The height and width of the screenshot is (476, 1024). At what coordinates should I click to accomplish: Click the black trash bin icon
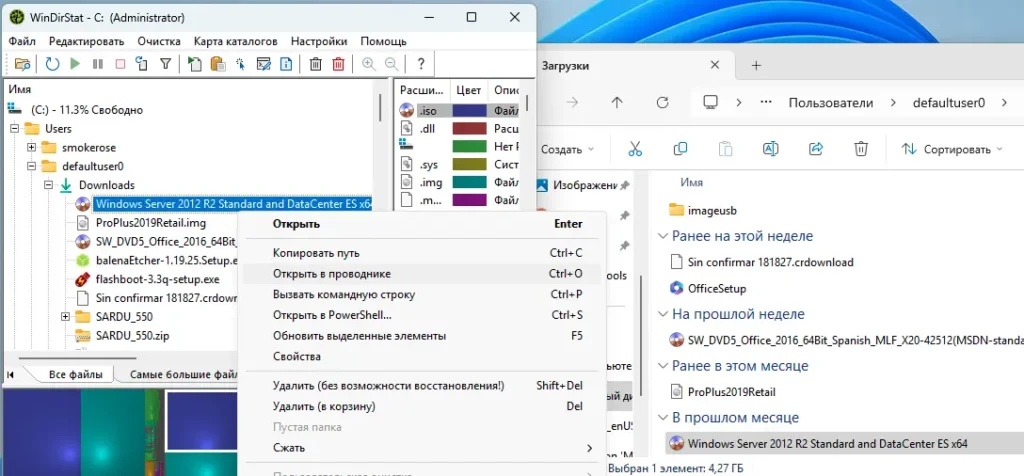point(315,64)
